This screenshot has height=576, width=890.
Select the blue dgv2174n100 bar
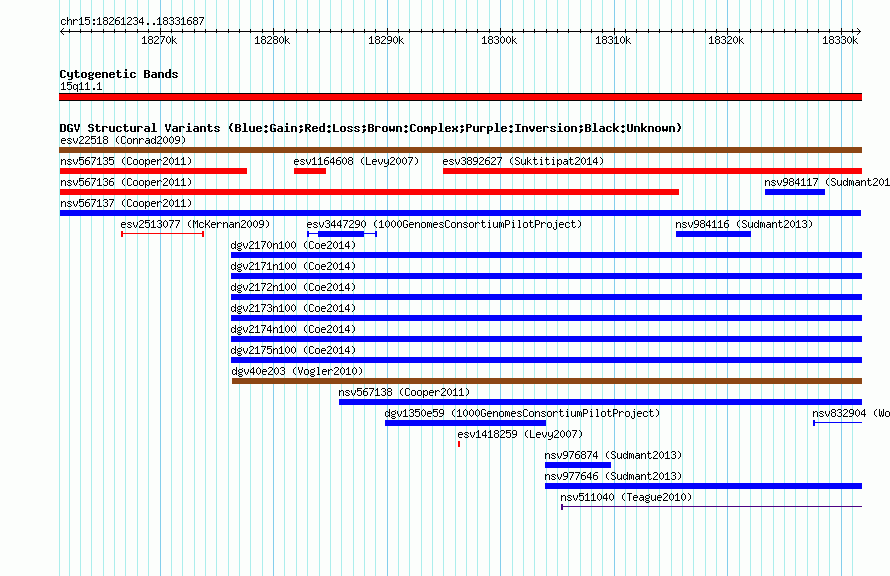click(547, 339)
